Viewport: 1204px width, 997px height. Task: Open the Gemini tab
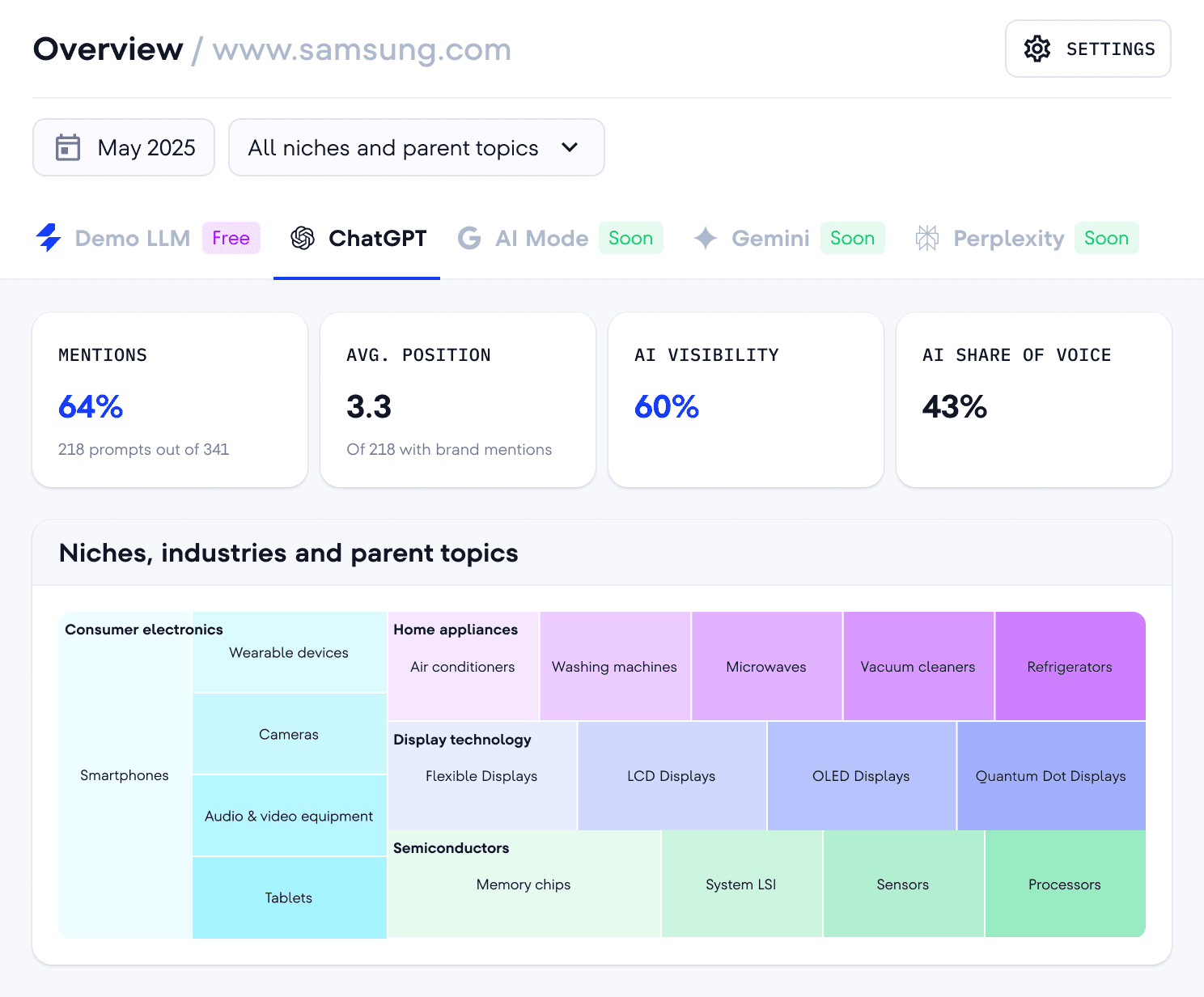click(x=789, y=238)
